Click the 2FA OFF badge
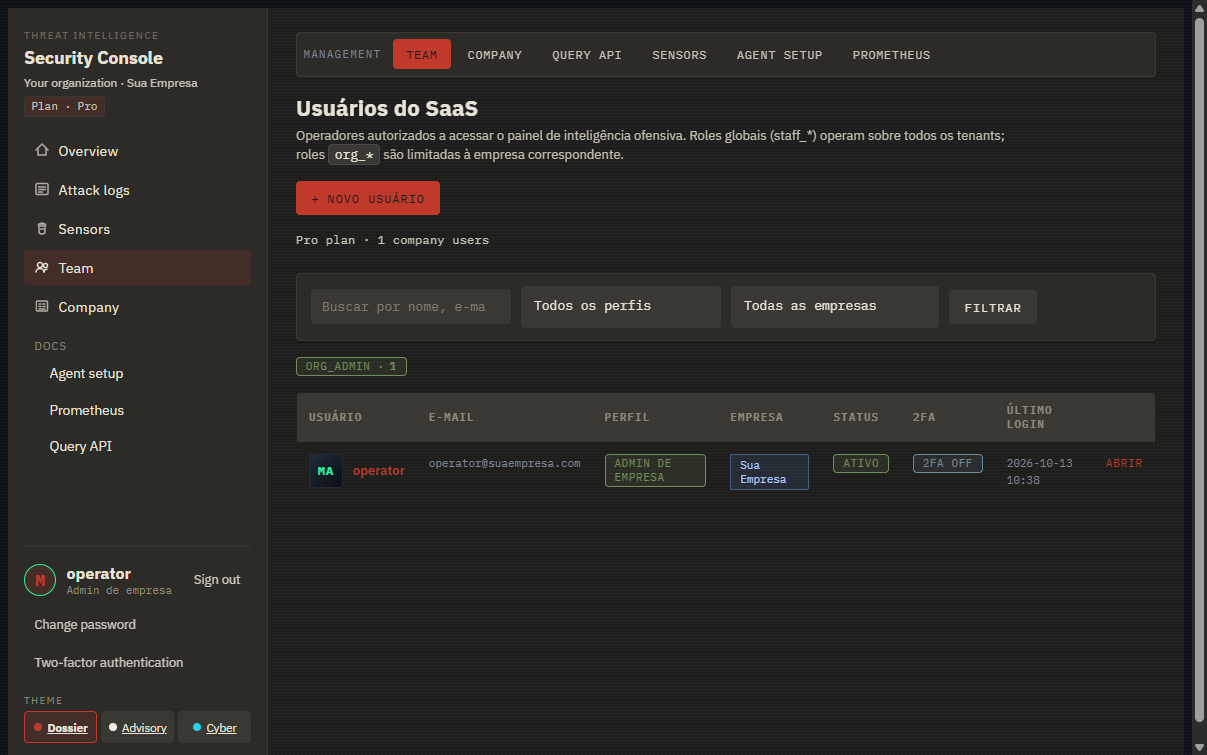The image size is (1207, 755). (948, 464)
